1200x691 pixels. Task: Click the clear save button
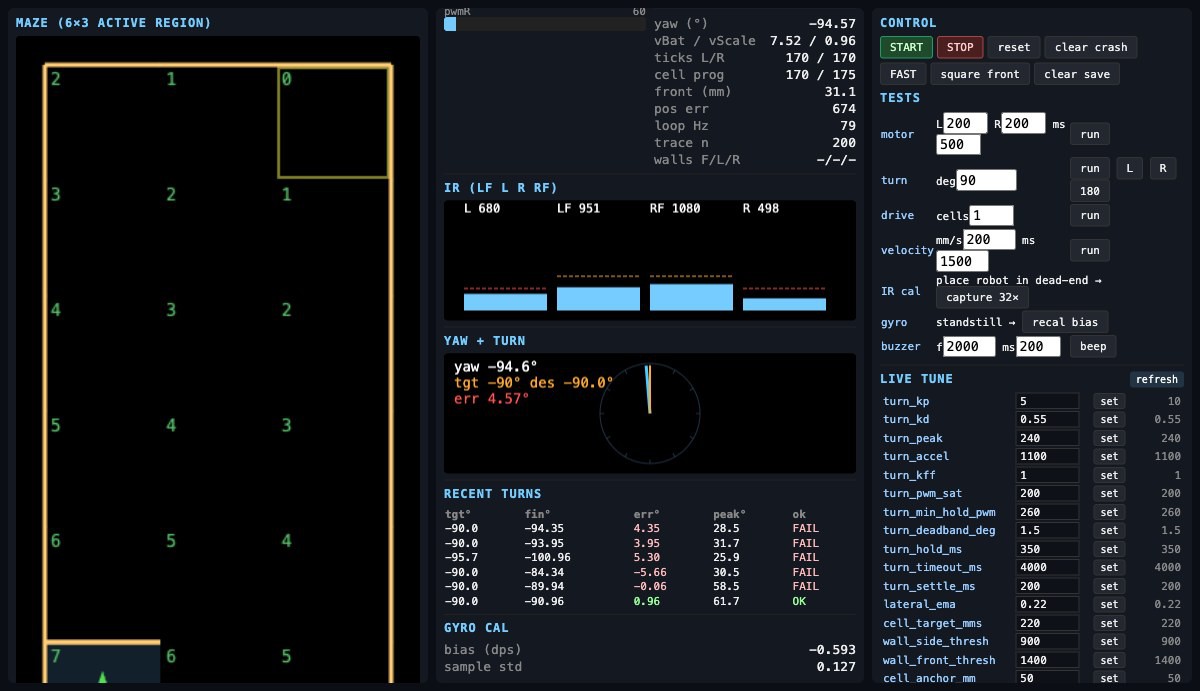pyautogui.click(x=1076, y=74)
